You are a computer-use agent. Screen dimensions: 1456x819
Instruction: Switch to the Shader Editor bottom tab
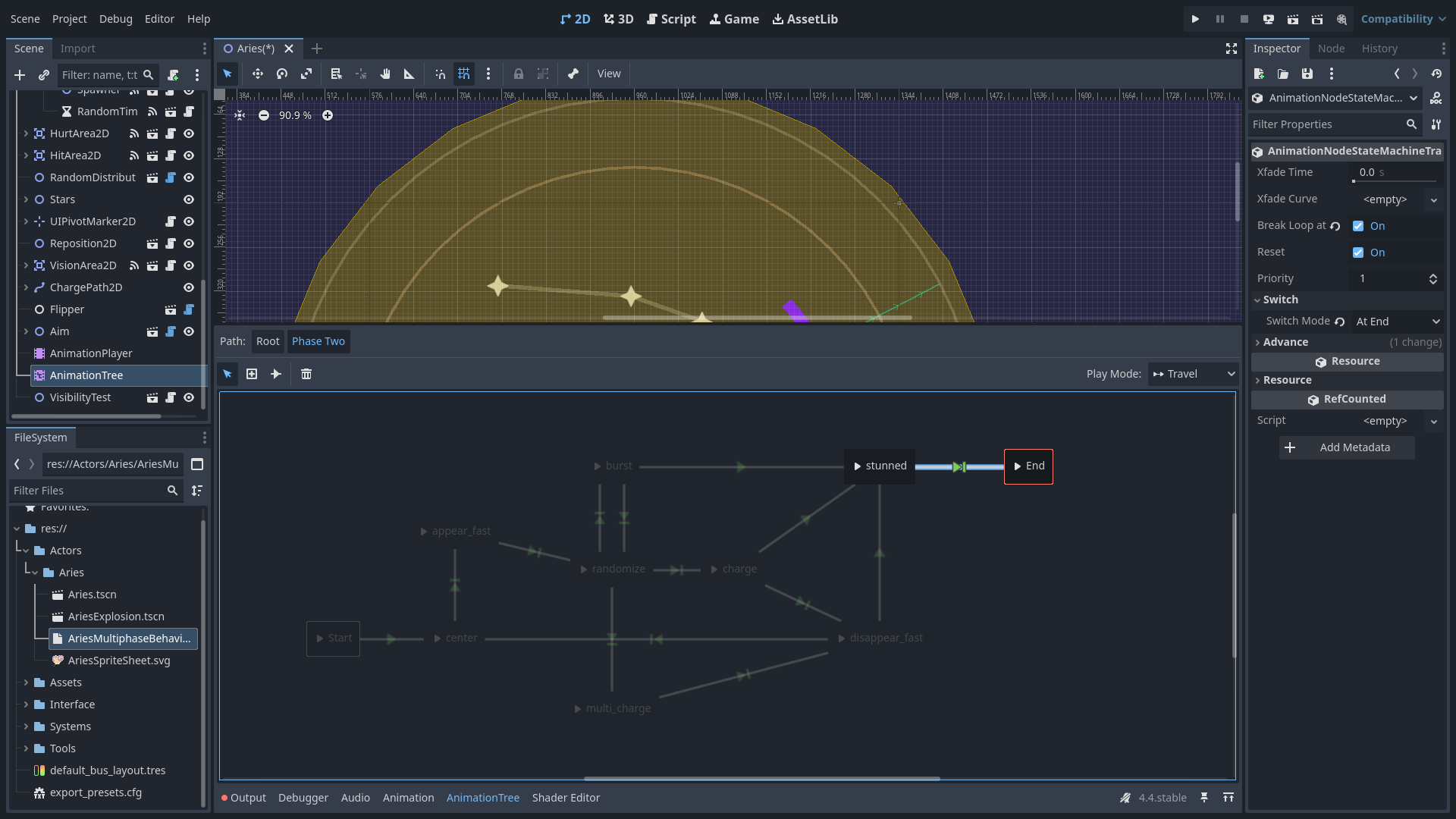click(x=566, y=798)
